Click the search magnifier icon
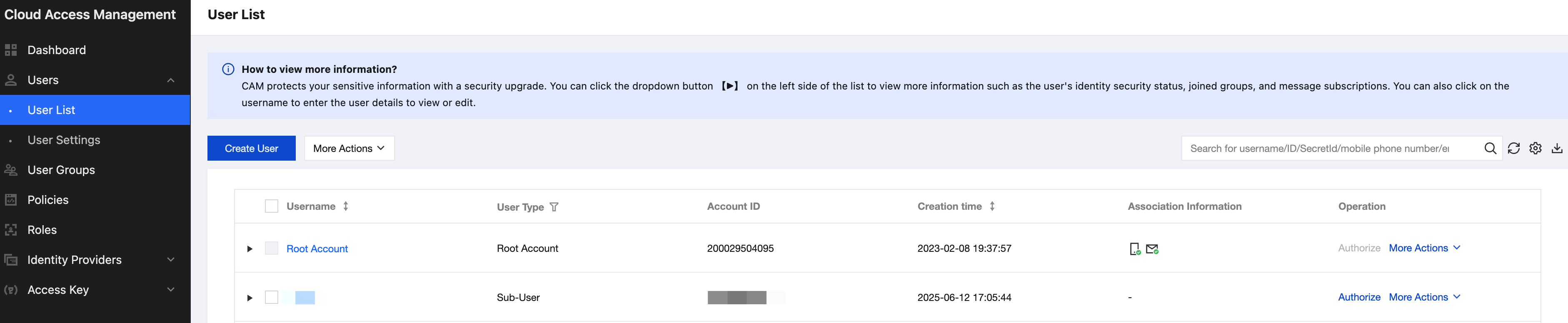The image size is (1568, 323). (1490, 149)
